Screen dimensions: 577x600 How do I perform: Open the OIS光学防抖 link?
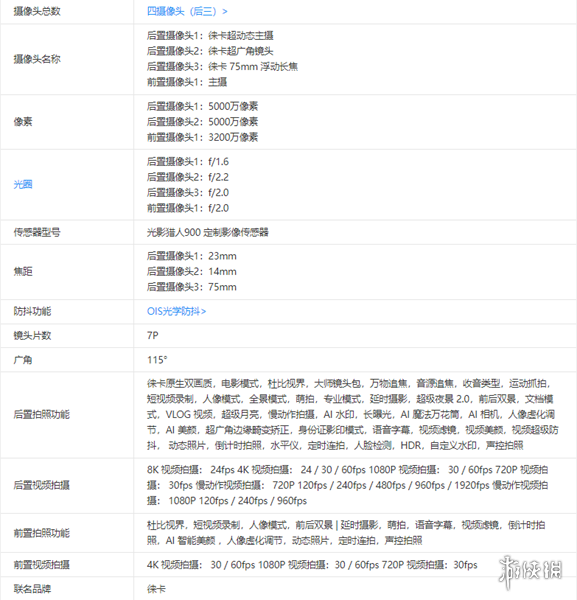(176, 311)
